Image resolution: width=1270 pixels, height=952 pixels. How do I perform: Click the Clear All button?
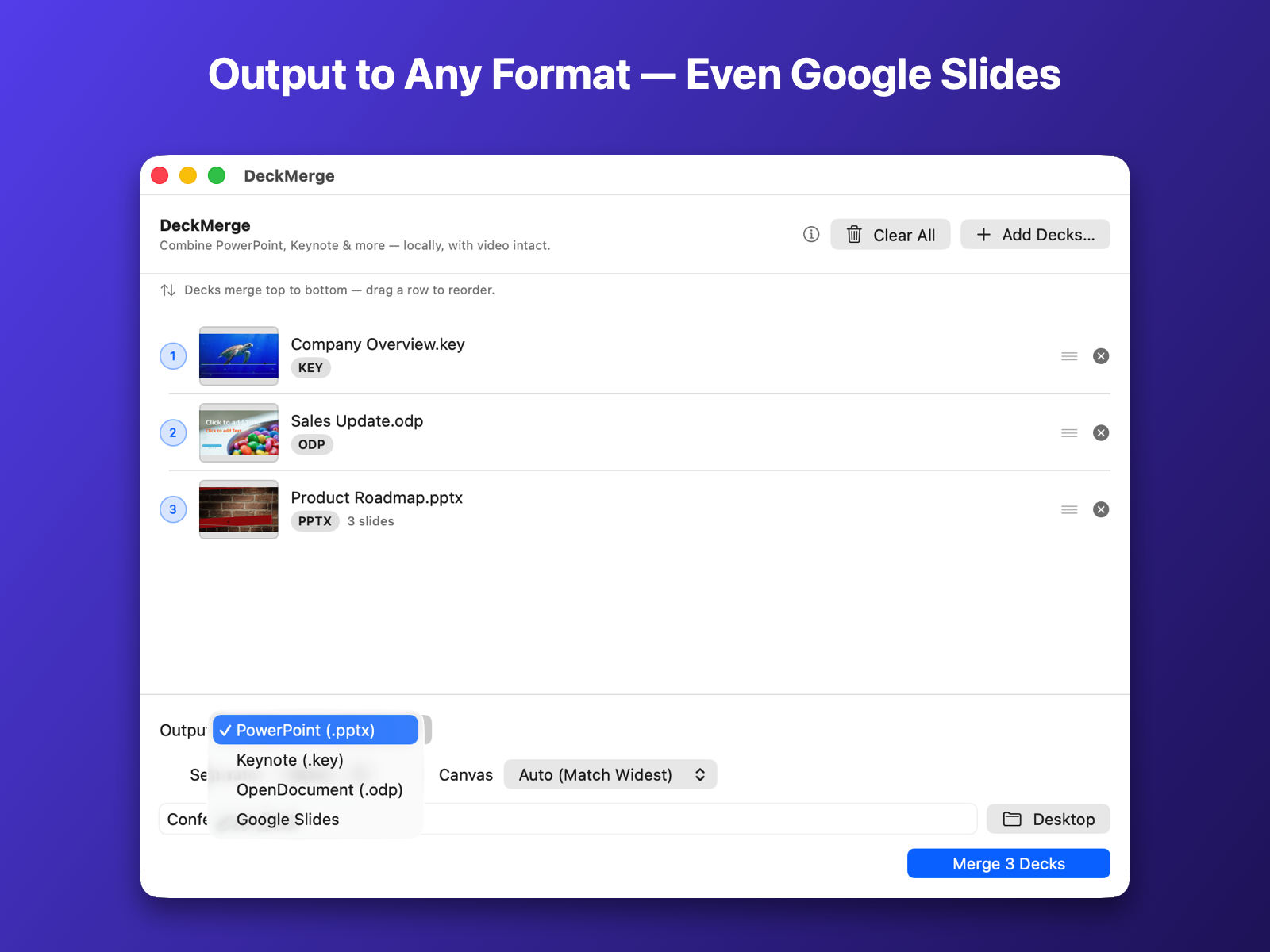(890, 234)
